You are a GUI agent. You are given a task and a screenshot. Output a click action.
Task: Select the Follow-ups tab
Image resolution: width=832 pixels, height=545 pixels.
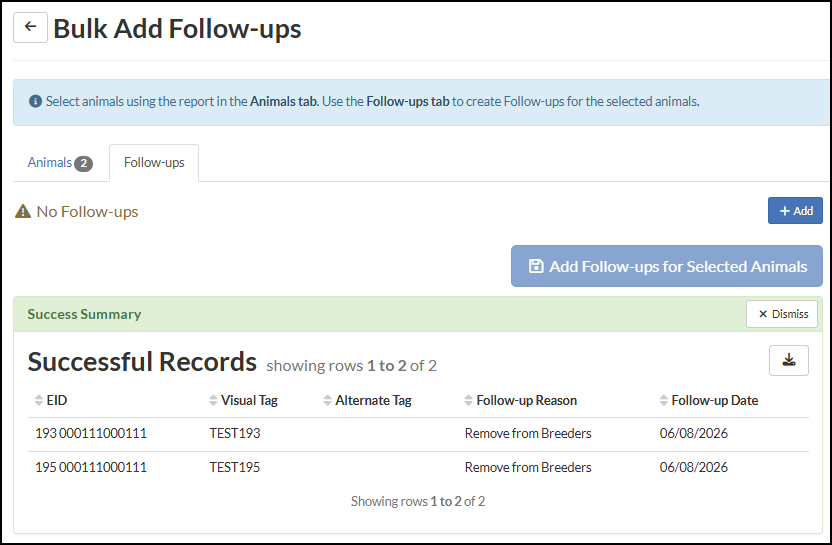click(154, 163)
